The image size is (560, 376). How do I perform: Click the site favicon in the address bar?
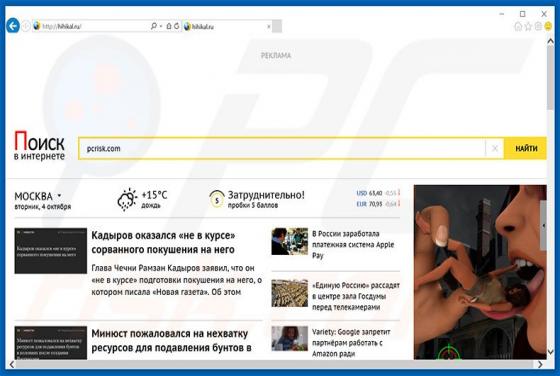click(36, 26)
